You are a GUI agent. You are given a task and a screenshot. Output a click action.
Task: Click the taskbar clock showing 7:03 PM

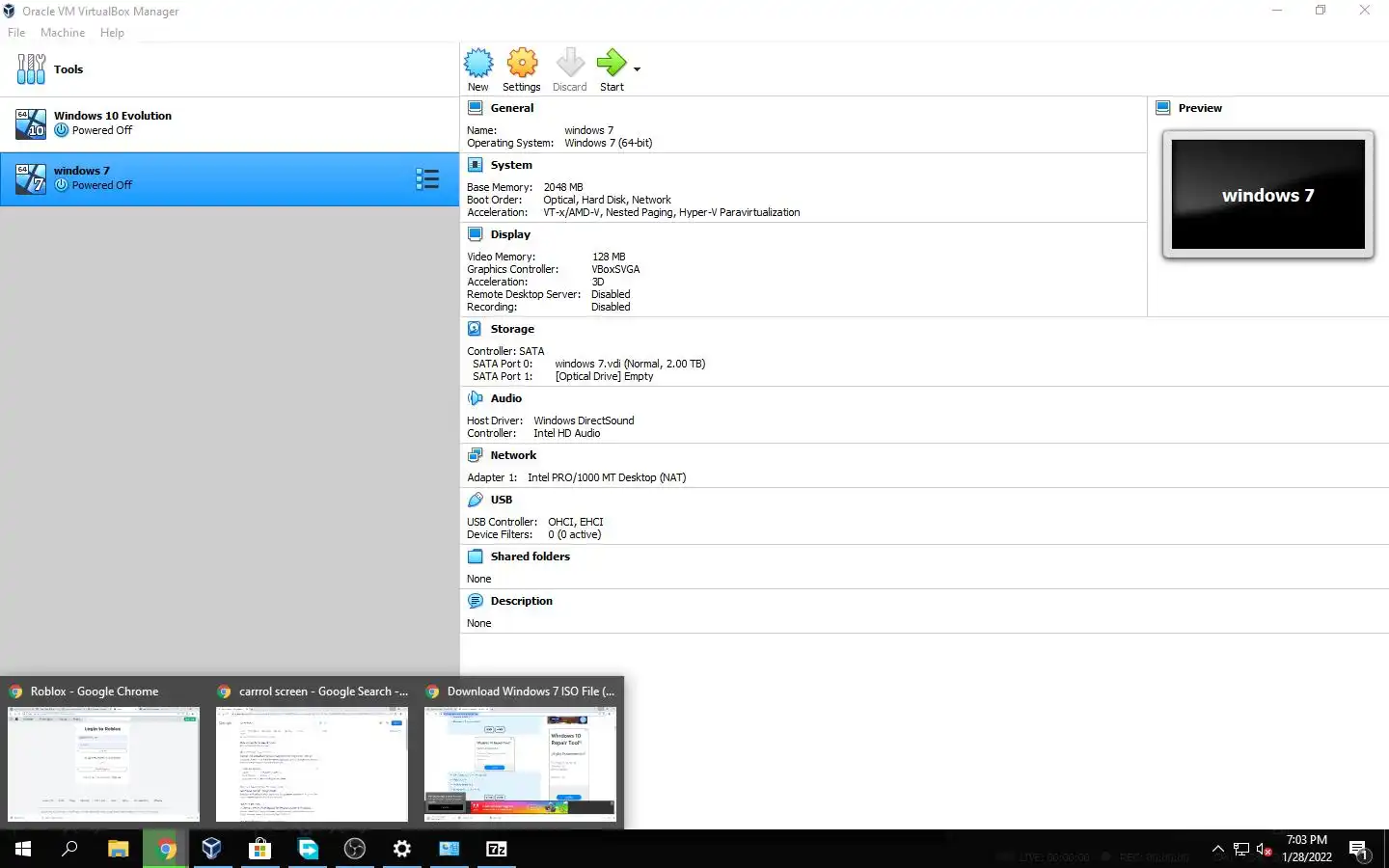(x=1307, y=849)
